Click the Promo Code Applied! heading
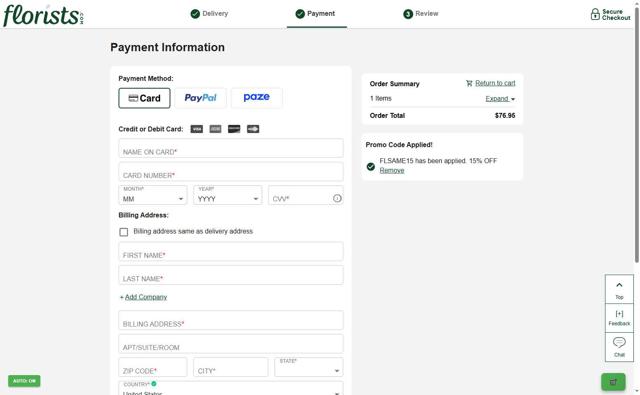 coord(399,145)
